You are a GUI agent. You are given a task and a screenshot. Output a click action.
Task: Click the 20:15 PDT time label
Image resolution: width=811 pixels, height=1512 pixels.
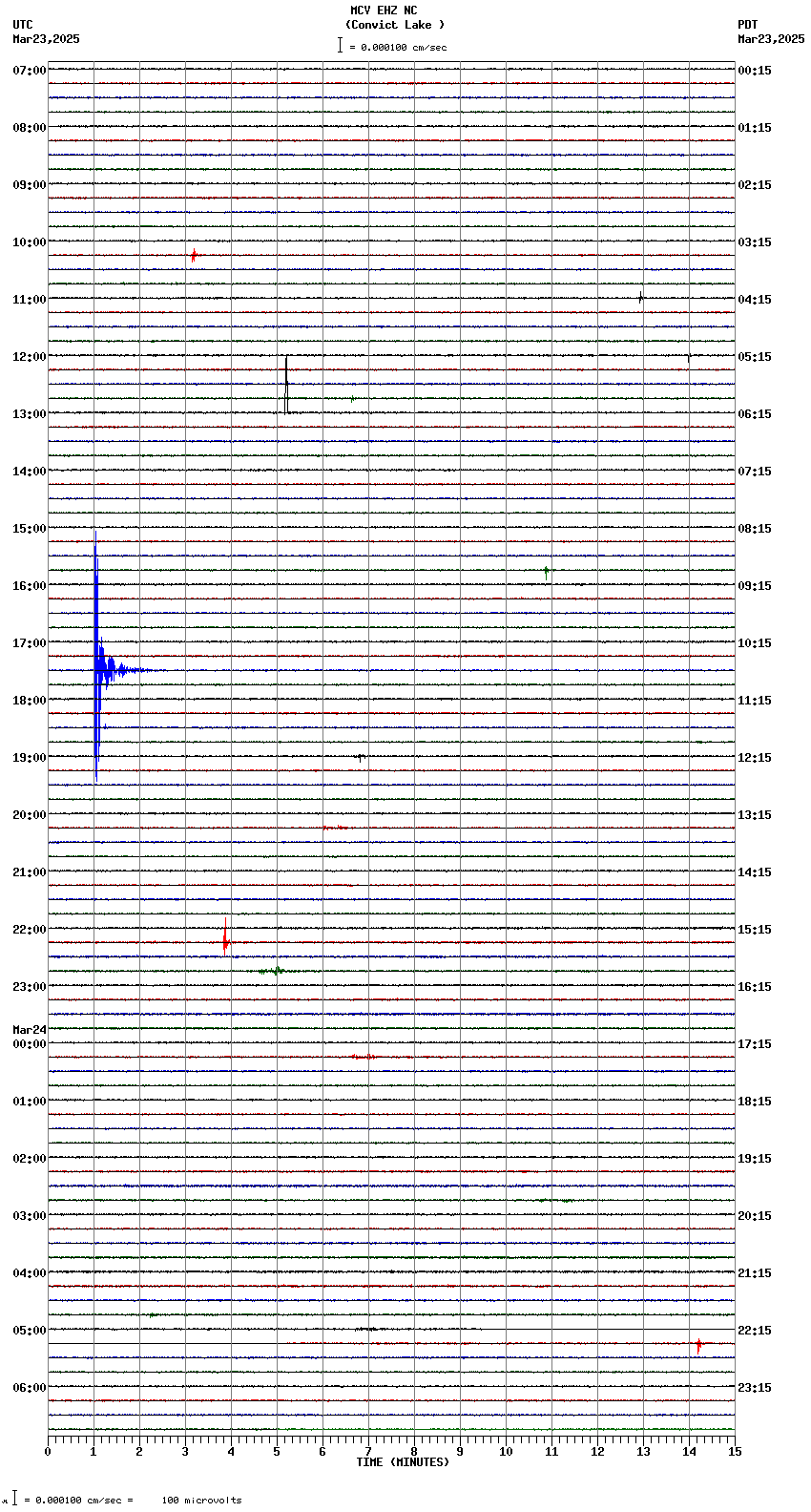point(755,1216)
